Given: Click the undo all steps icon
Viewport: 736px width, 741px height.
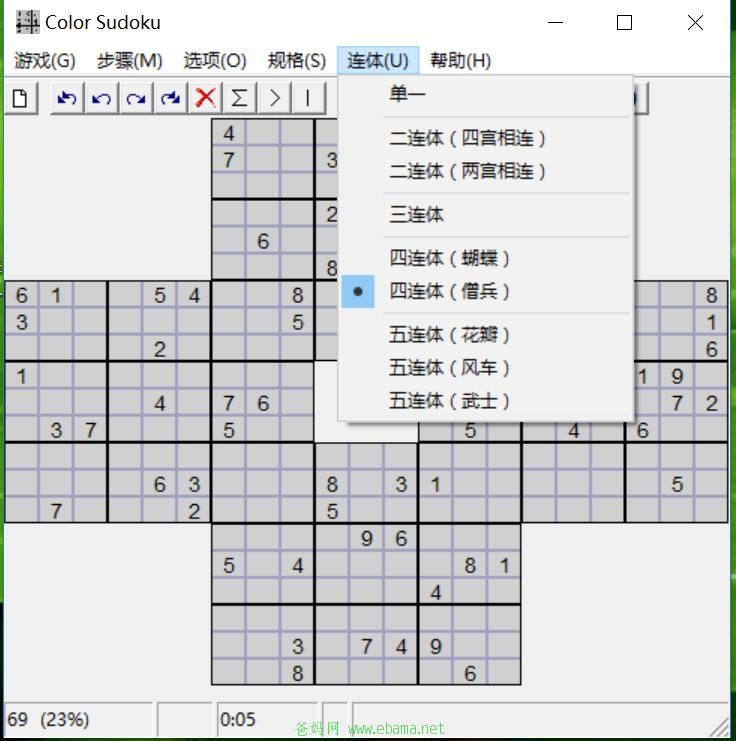Looking at the screenshot, I should pos(67,98).
